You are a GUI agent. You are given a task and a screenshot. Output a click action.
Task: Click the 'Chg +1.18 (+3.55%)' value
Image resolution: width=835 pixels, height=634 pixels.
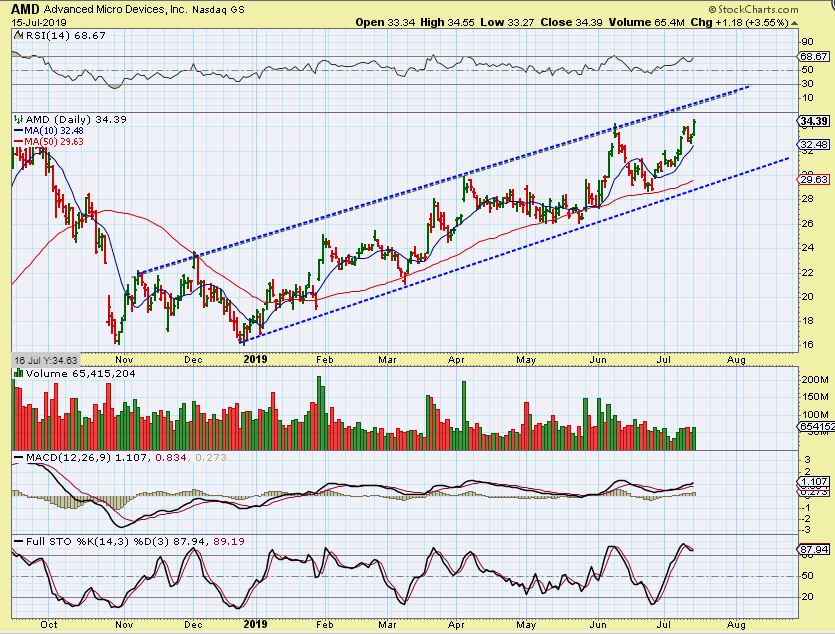point(740,22)
